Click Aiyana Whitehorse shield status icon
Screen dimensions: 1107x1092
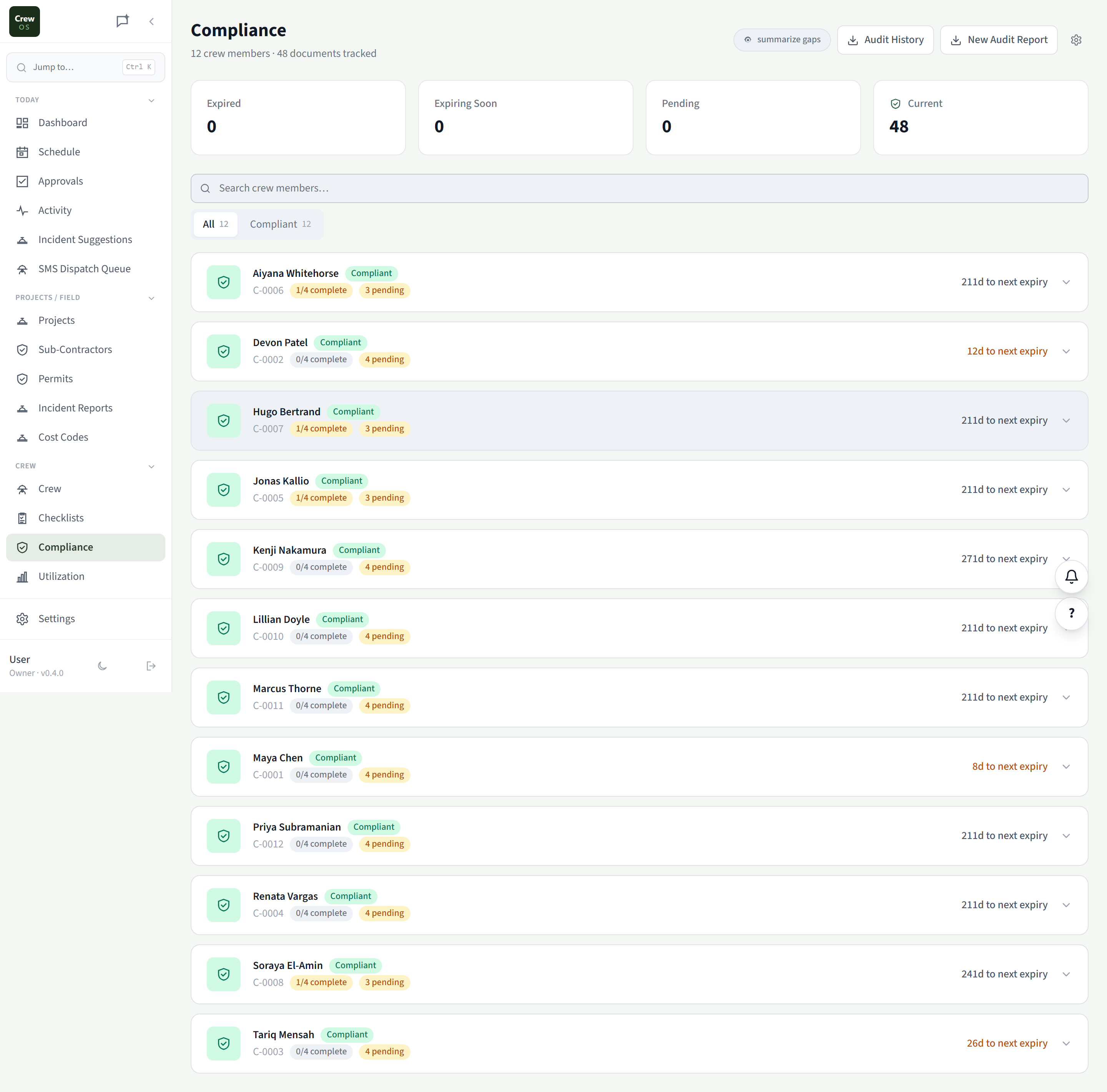pyautogui.click(x=223, y=282)
